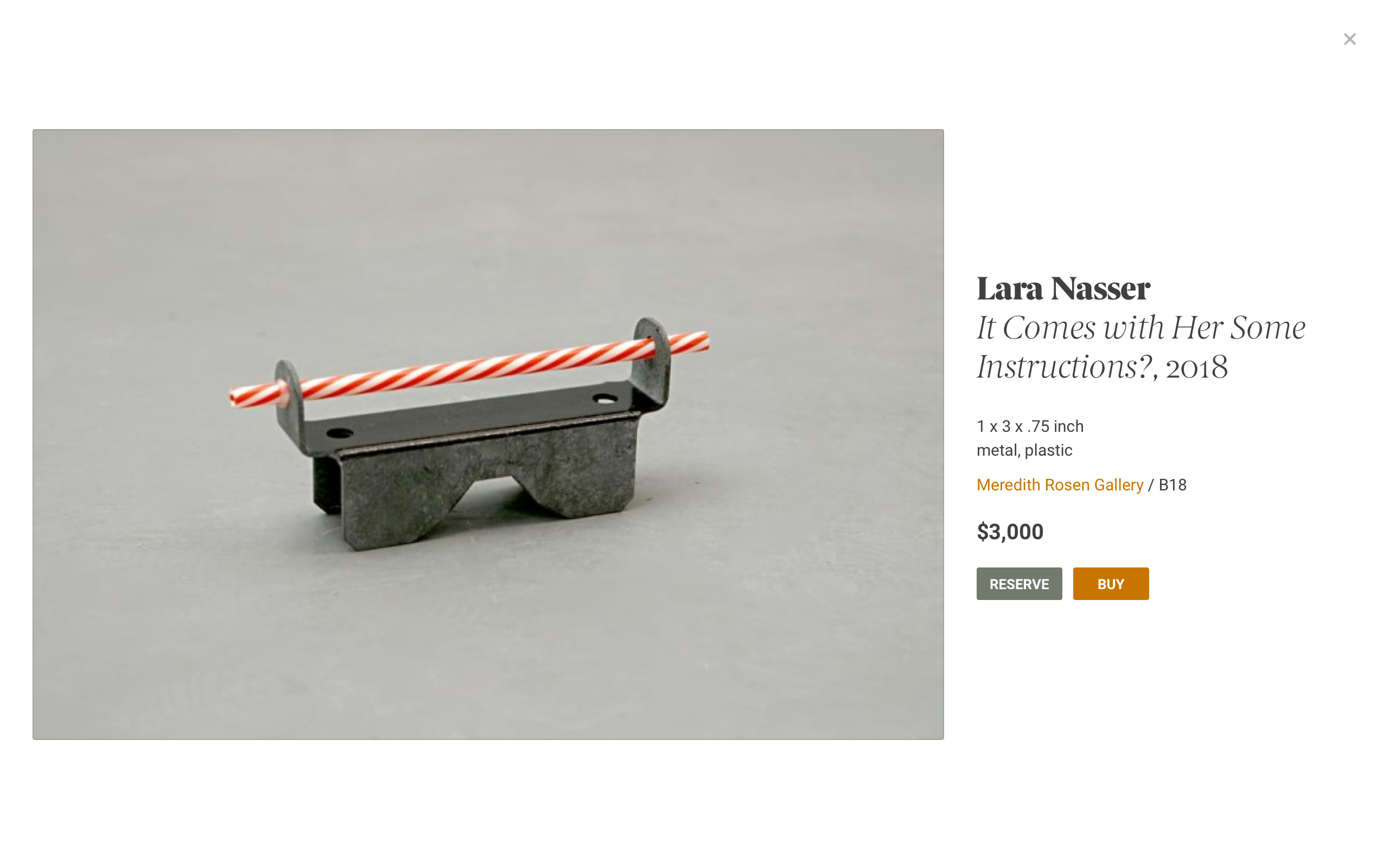Select the italic artwork title text

click(x=1141, y=347)
